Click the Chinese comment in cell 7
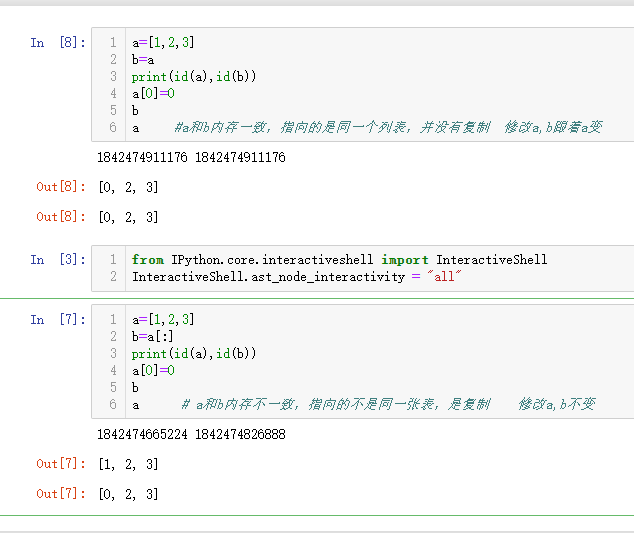 coord(388,405)
